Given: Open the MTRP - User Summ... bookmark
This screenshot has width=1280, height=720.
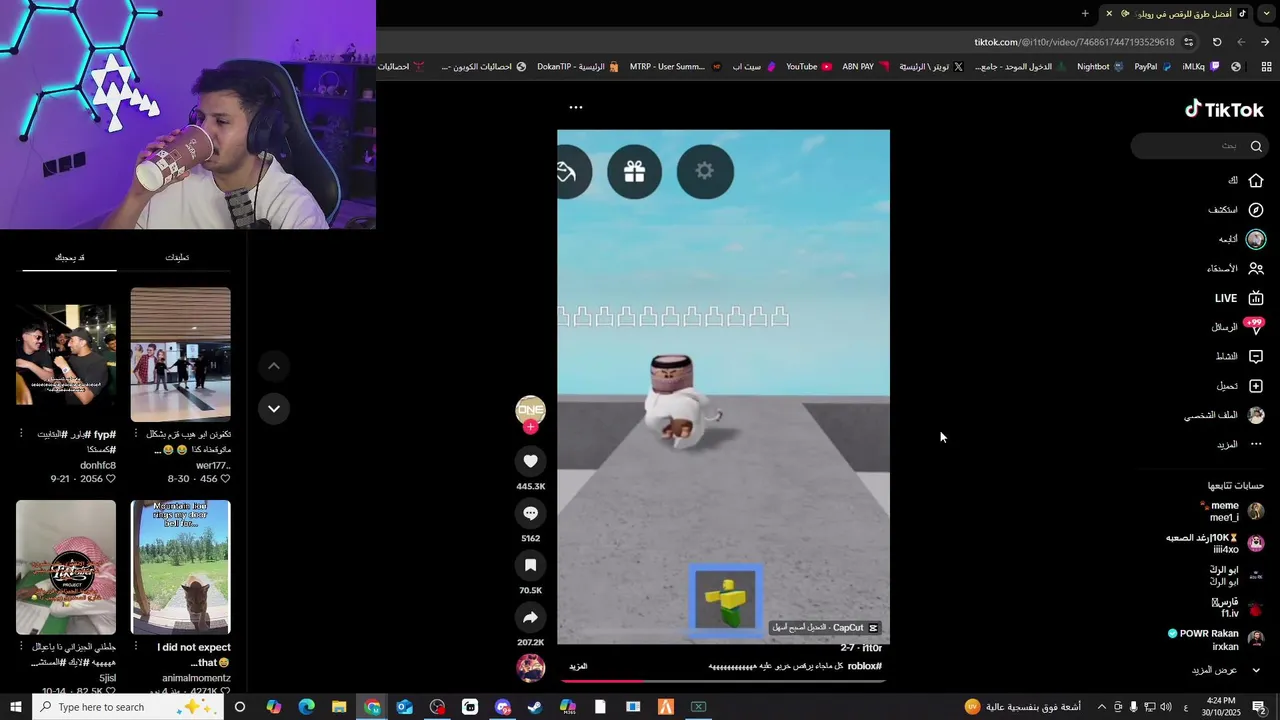Looking at the screenshot, I should coord(674,67).
